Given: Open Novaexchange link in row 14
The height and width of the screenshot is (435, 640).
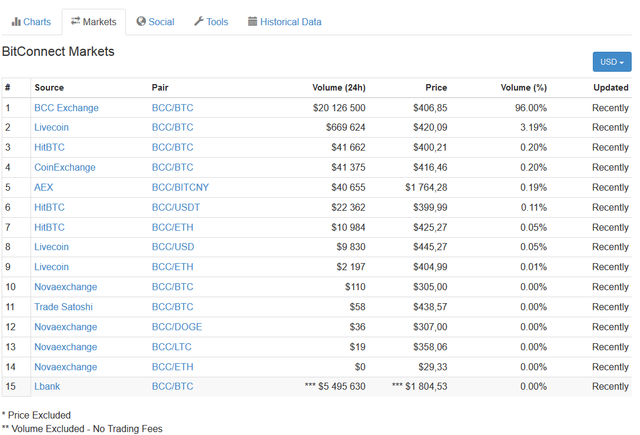Looking at the screenshot, I should [x=66, y=367].
